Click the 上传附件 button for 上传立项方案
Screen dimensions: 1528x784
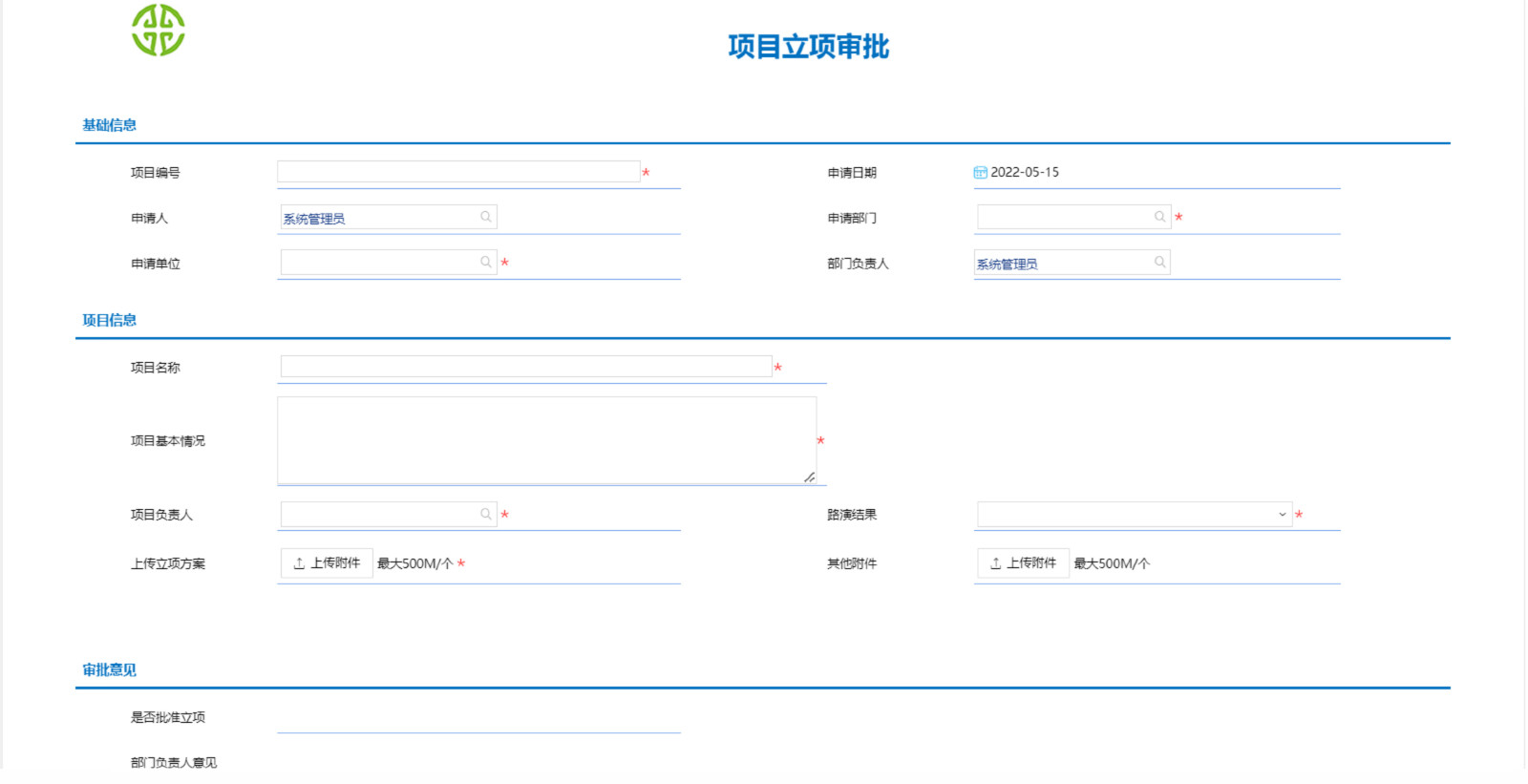[x=327, y=563]
